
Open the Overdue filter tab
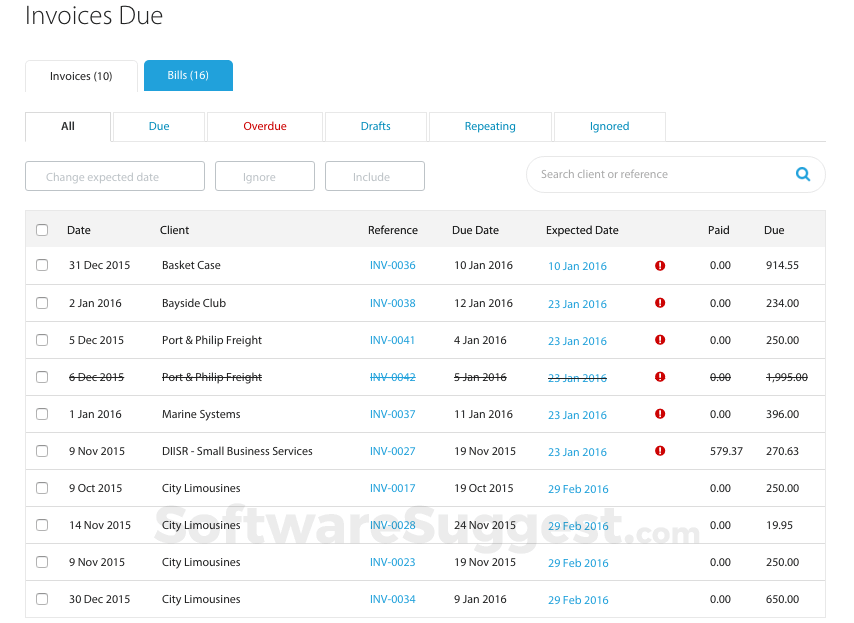coord(263,126)
